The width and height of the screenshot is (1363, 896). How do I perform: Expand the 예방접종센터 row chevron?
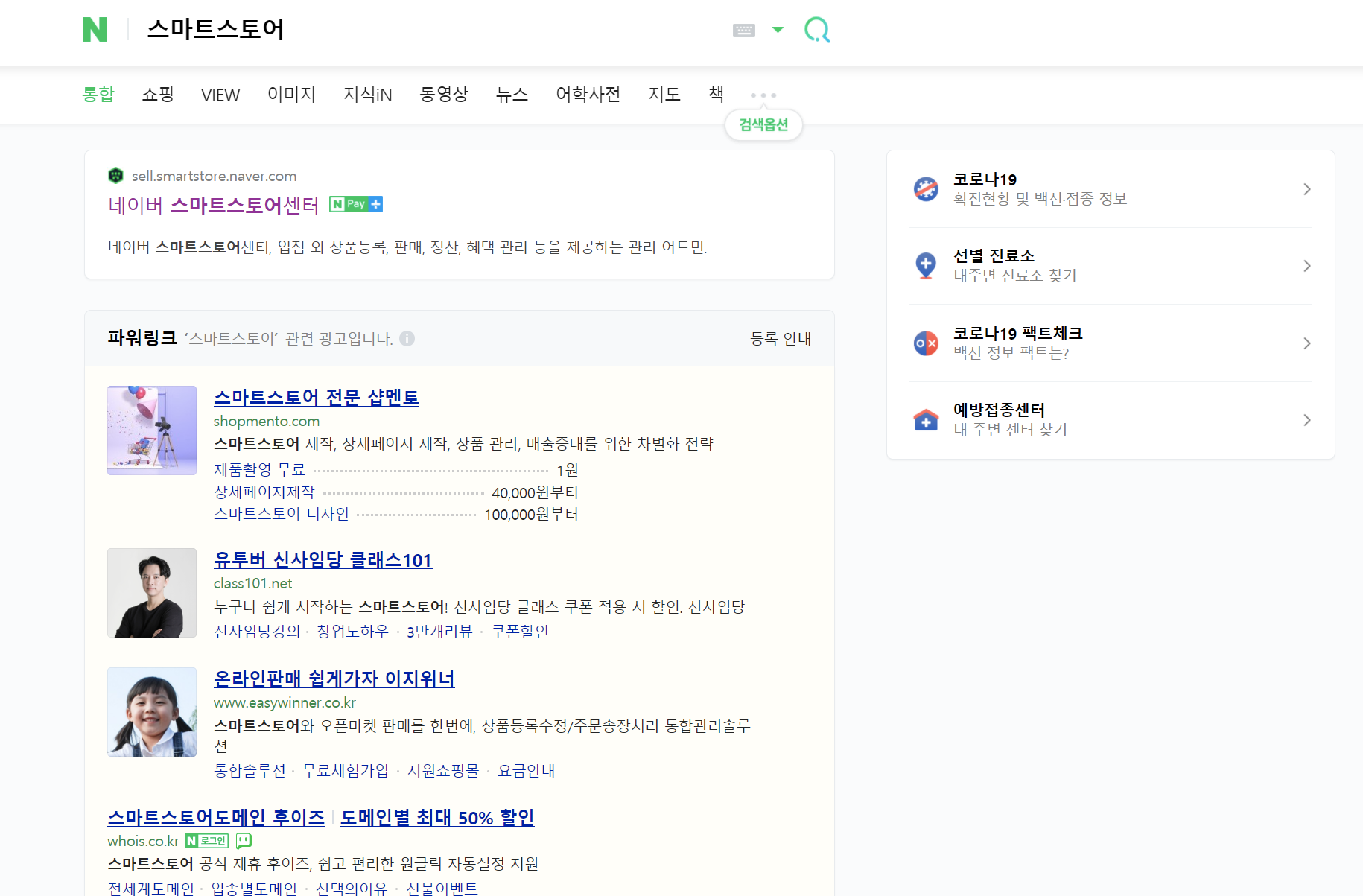[x=1307, y=420]
